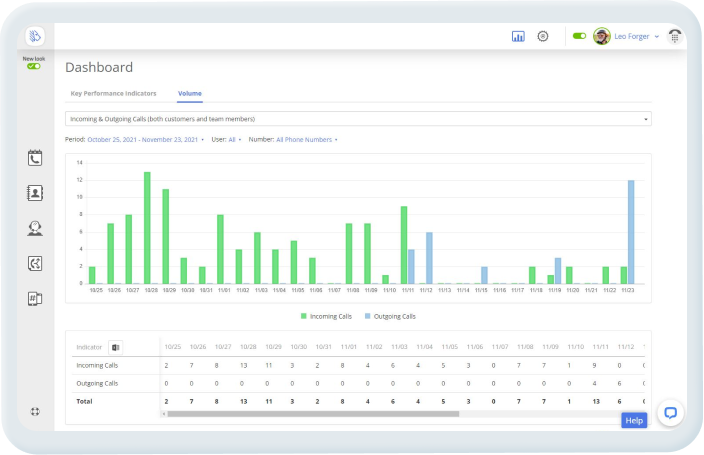Click the chat bubble widget icon
The height and width of the screenshot is (455, 704).
670,412
